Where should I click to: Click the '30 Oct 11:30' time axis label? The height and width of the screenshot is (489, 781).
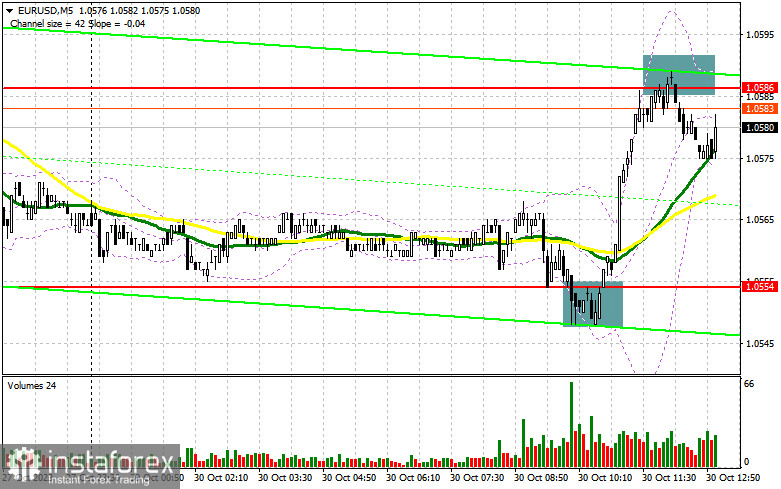click(669, 478)
